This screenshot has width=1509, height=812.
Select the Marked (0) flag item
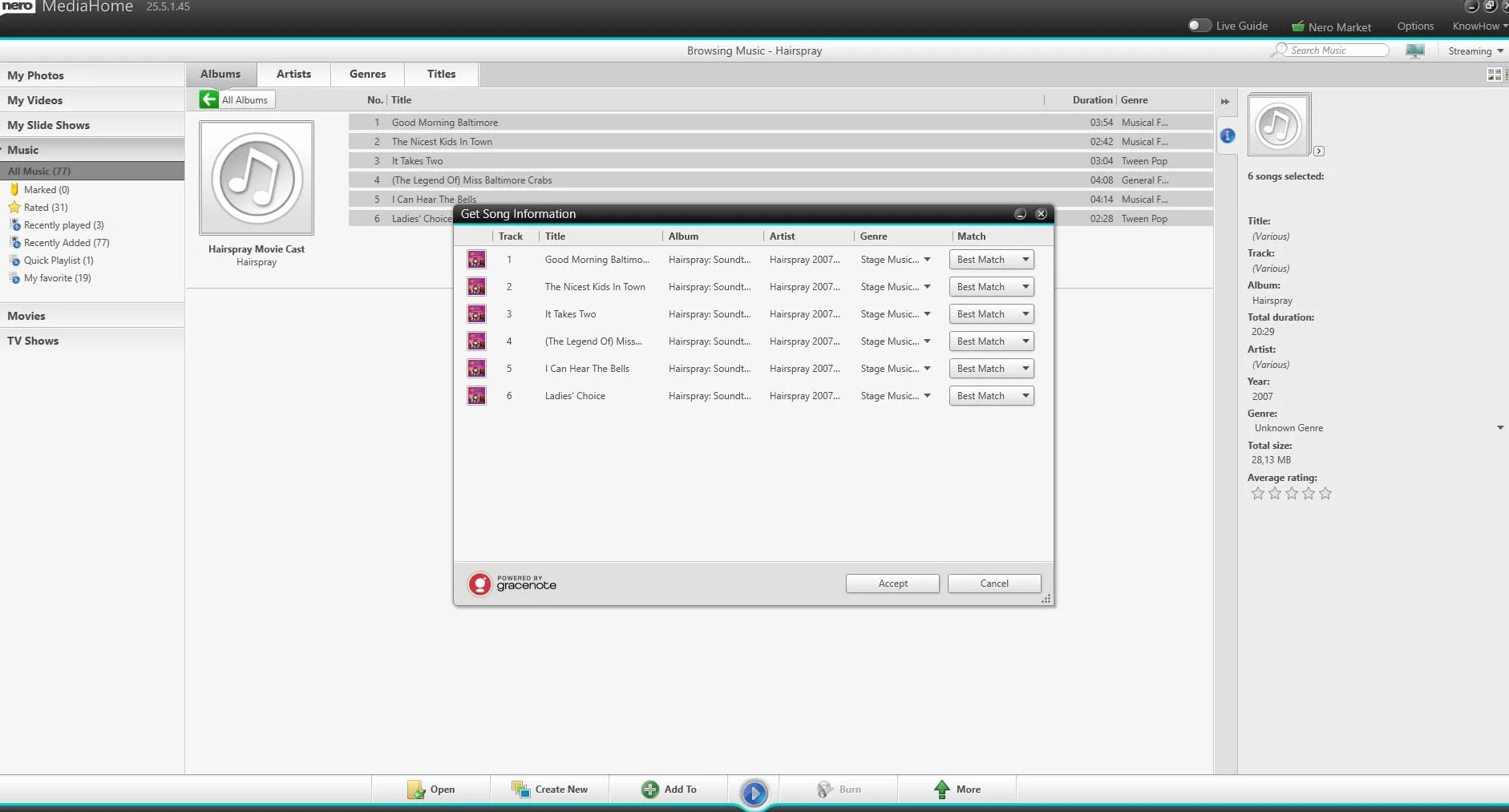tap(47, 190)
